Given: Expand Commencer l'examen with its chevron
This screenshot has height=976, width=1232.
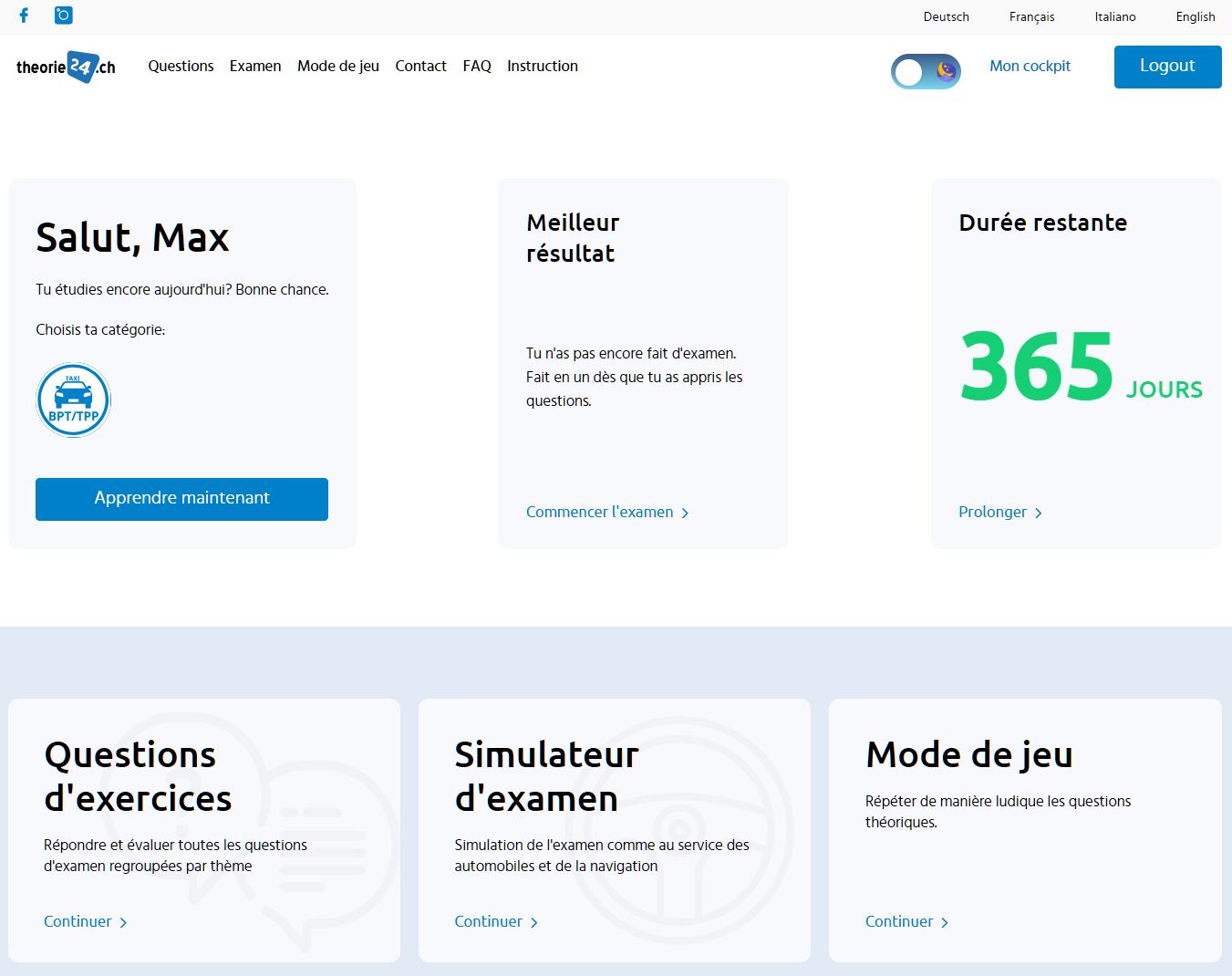Looking at the screenshot, I should click(685, 513).
